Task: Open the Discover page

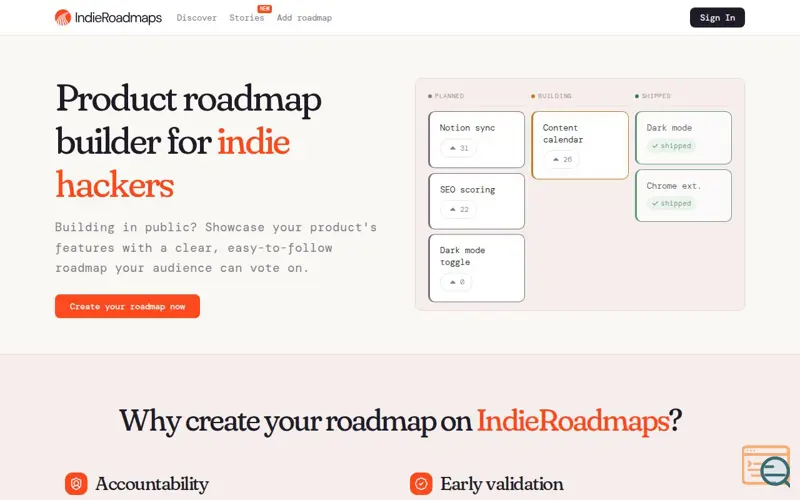Action: click(196, 18)
